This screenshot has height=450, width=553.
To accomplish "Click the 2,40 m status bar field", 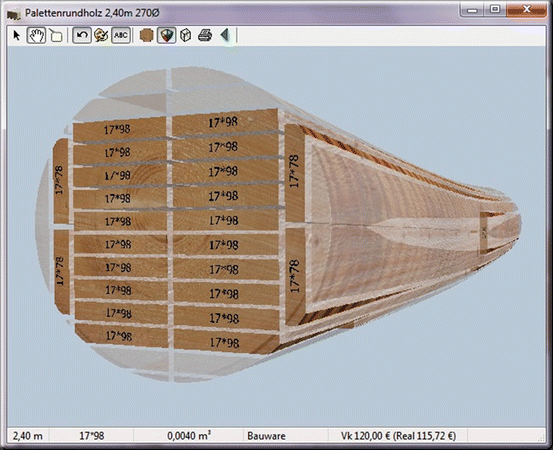I will tap(28, 436).
